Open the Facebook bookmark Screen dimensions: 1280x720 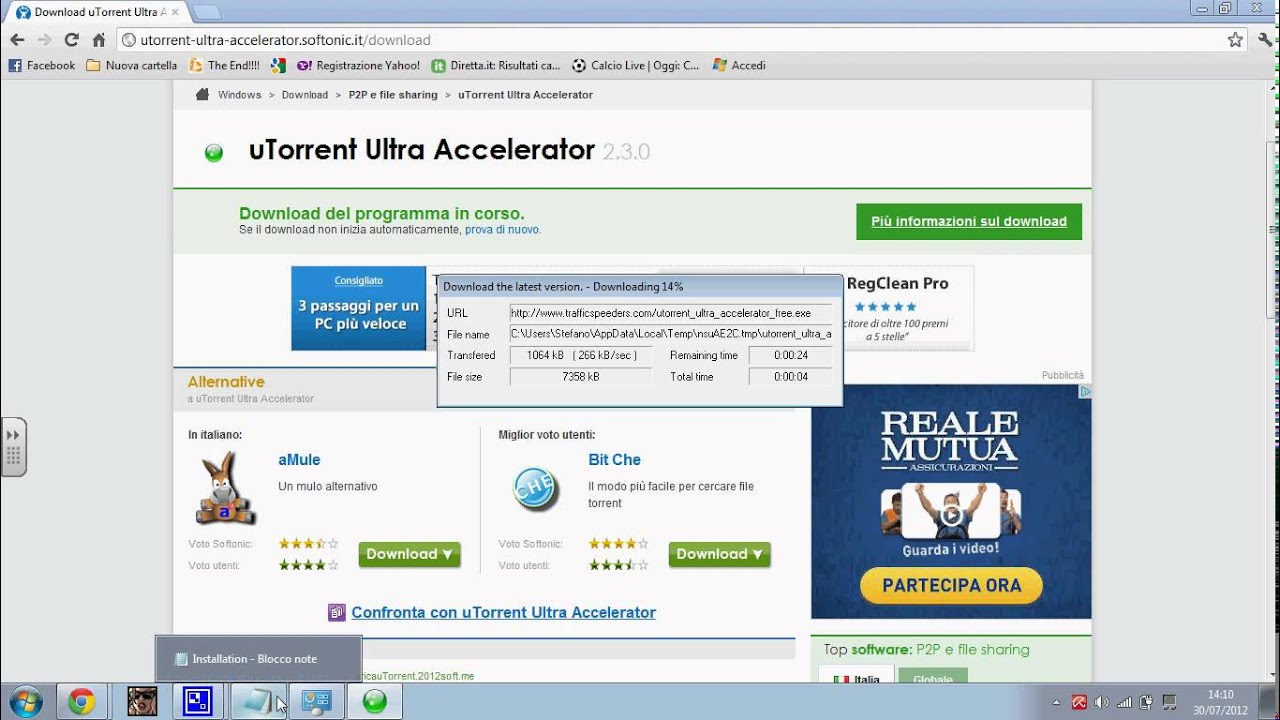click(42, 65)
